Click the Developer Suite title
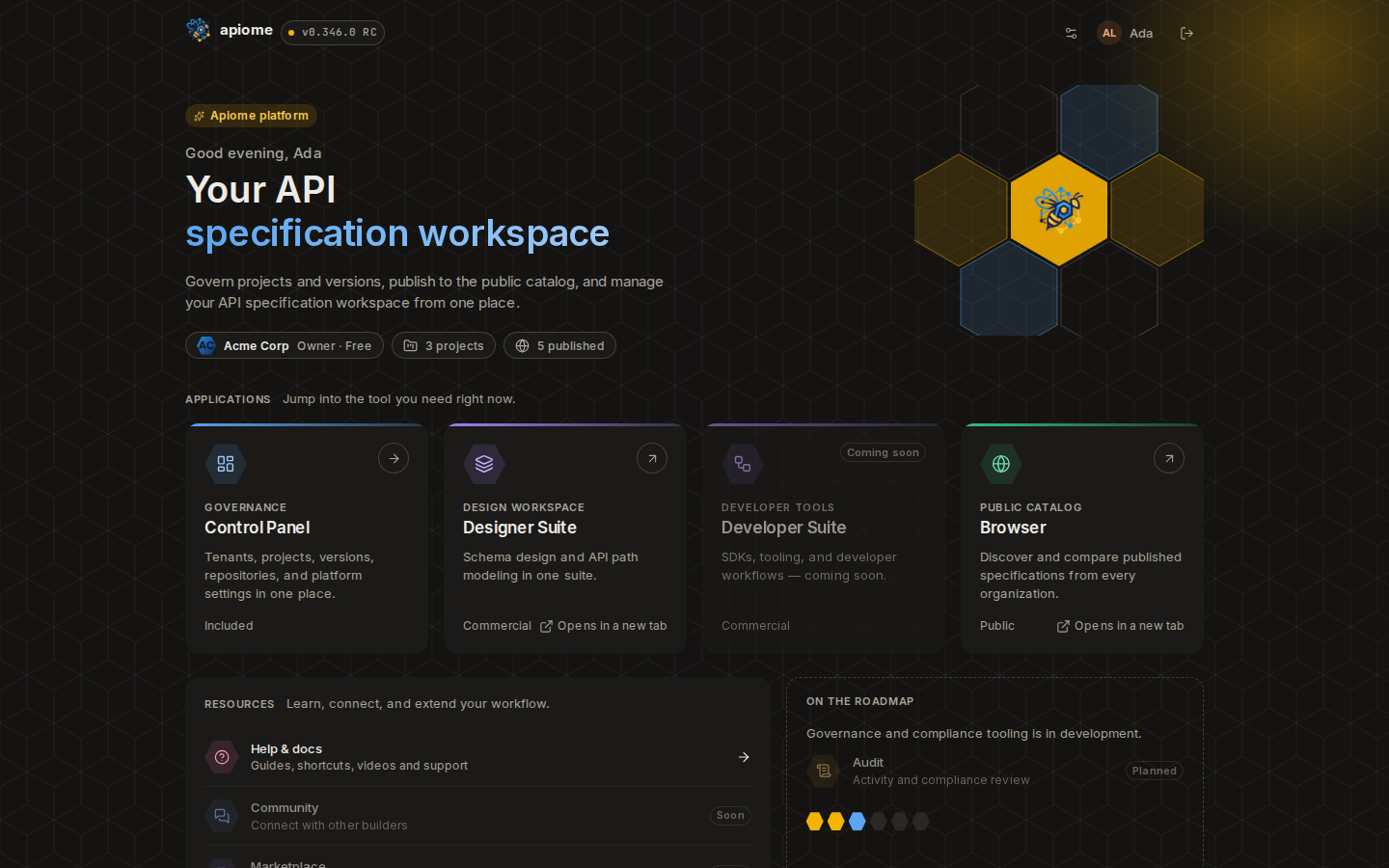 tap(784, 528)
